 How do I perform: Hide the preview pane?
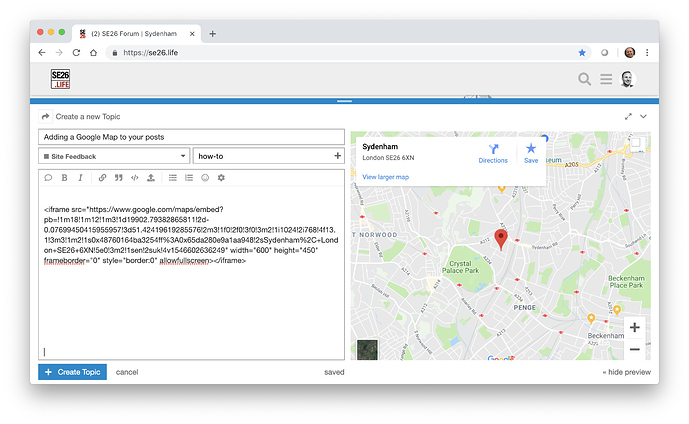(x=625, y=372)
